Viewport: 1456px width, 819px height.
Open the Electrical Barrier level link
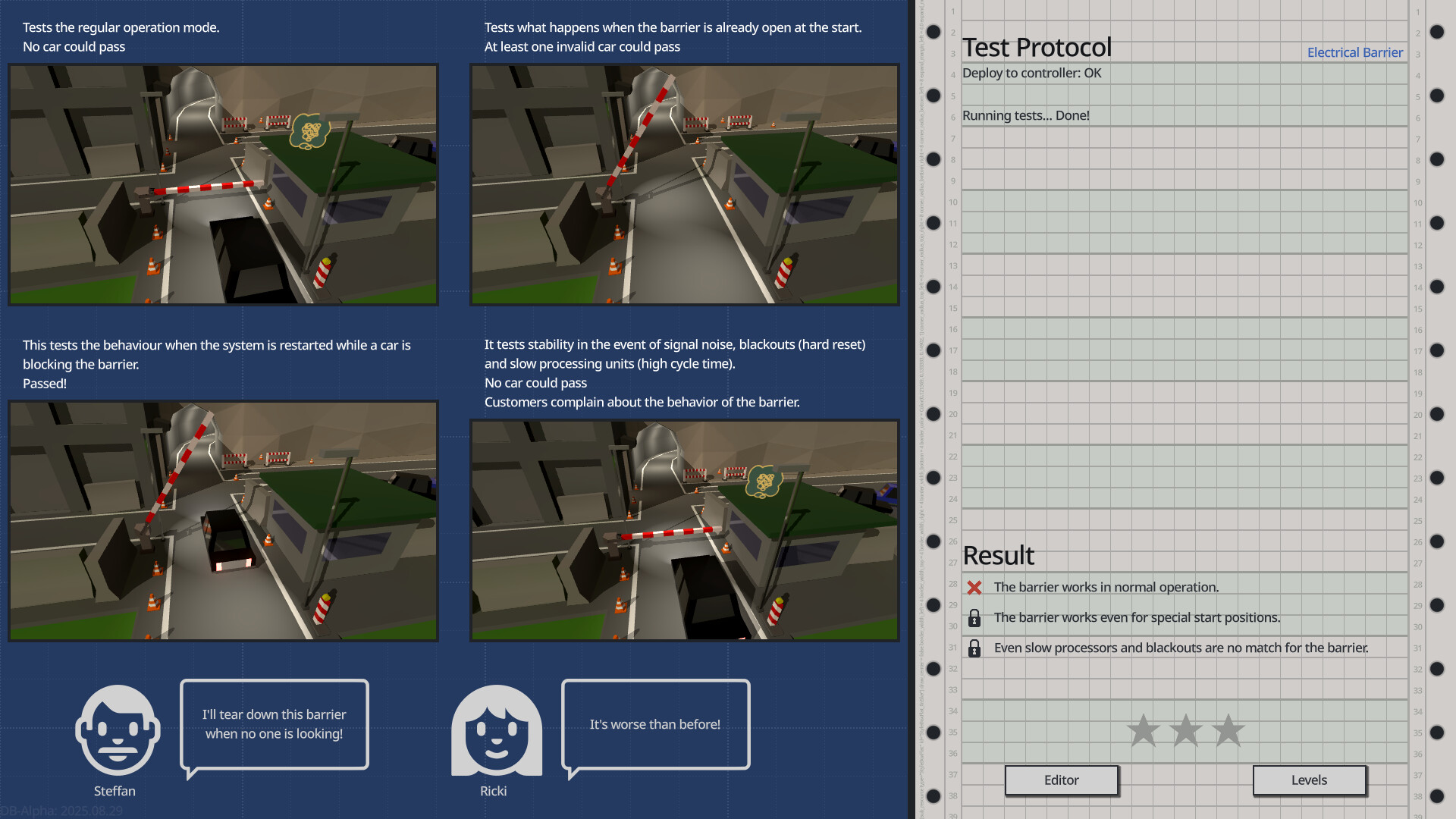[1354, 52]
